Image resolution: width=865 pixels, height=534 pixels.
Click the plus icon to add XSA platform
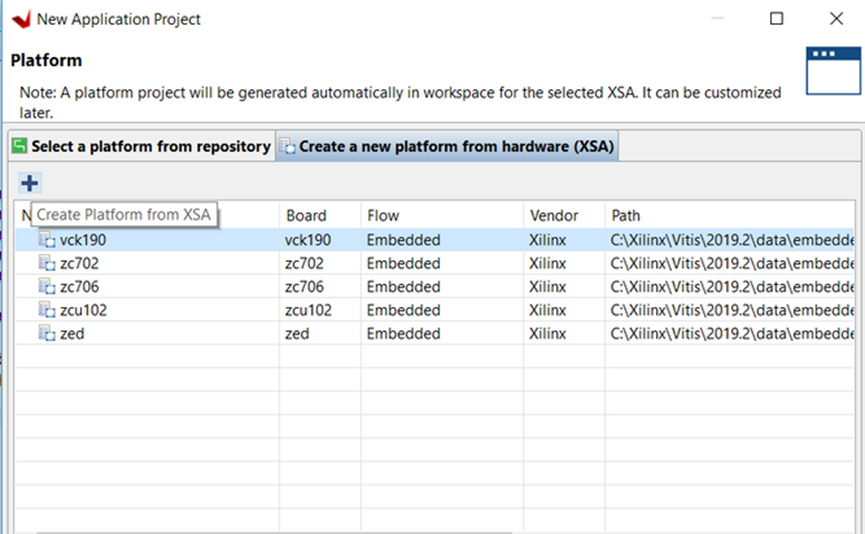click(30, 183)
